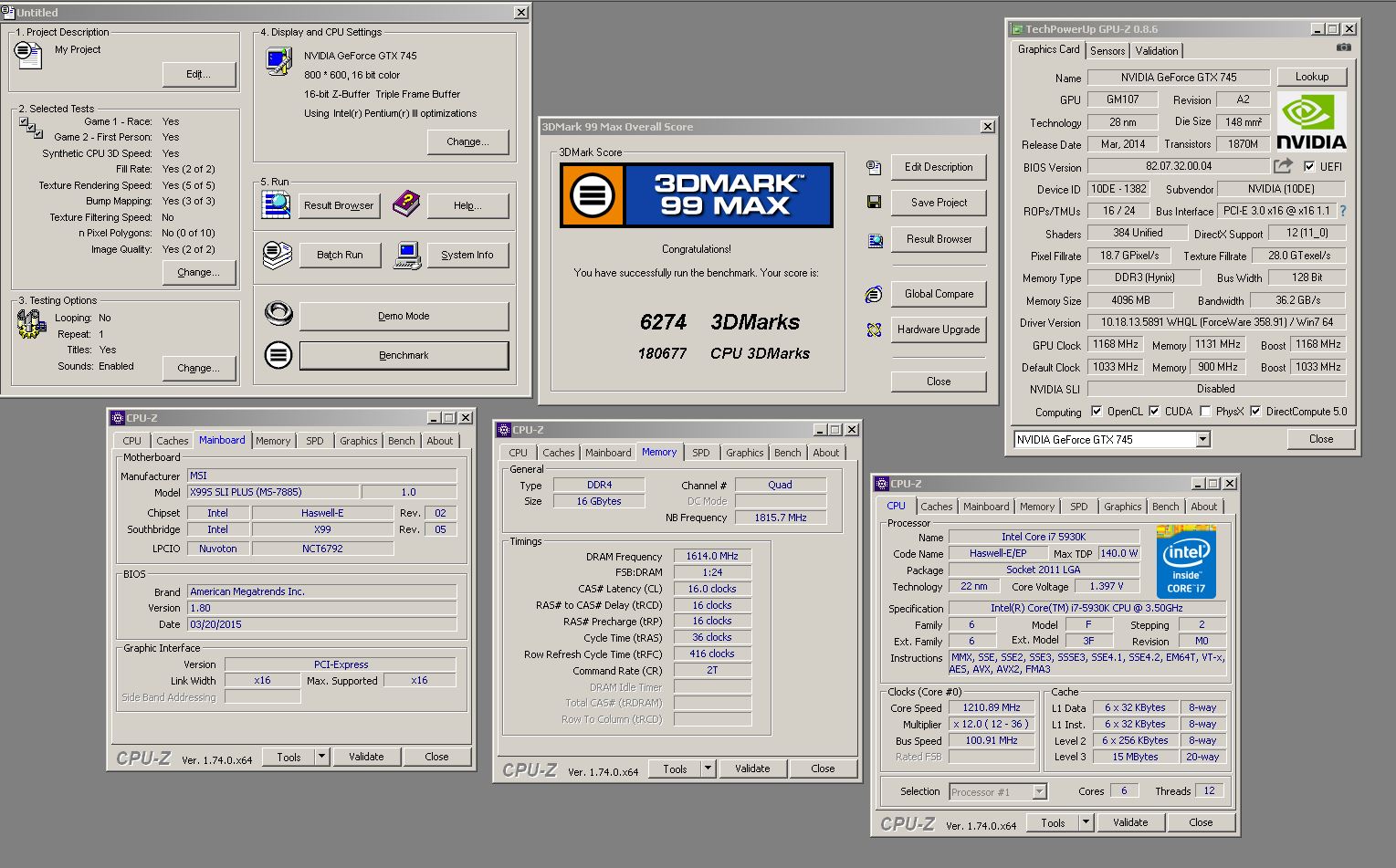Viewport: 1396px width, 868px height.
Task: Click the Hardware Upgrade icon
Action: (x=874, y=329)
